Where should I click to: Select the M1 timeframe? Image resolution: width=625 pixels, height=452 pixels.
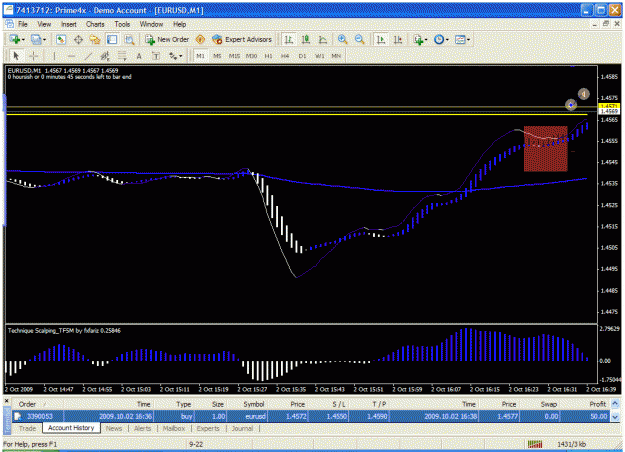[200, 56]
